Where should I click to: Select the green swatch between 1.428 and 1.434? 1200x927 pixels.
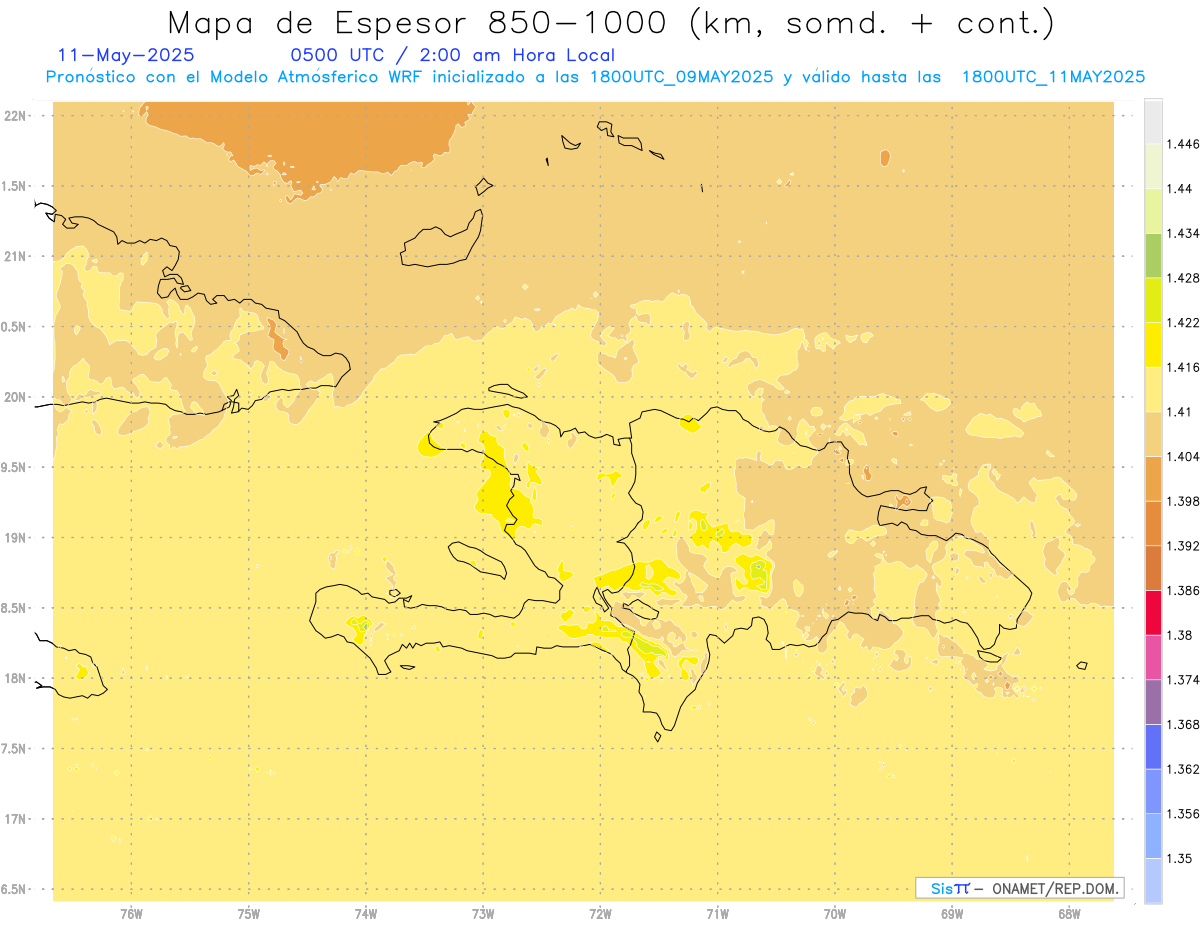tap(1153, 255)
